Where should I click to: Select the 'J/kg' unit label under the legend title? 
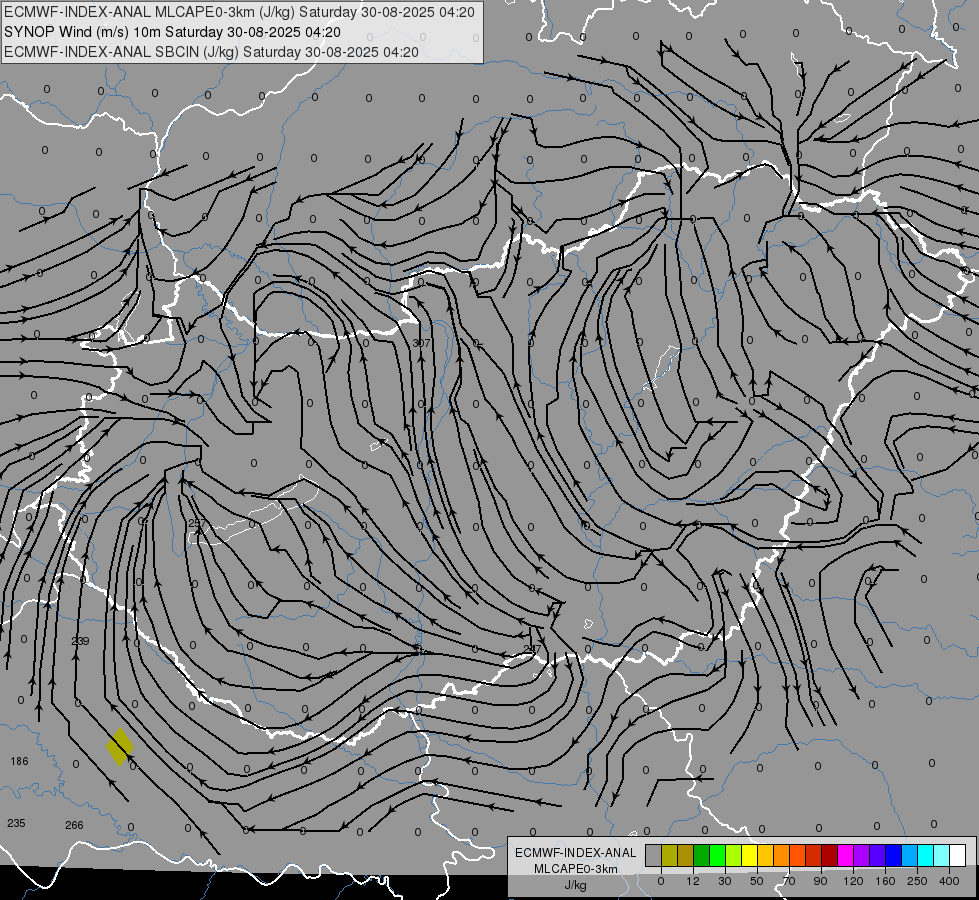coord(575,885)
